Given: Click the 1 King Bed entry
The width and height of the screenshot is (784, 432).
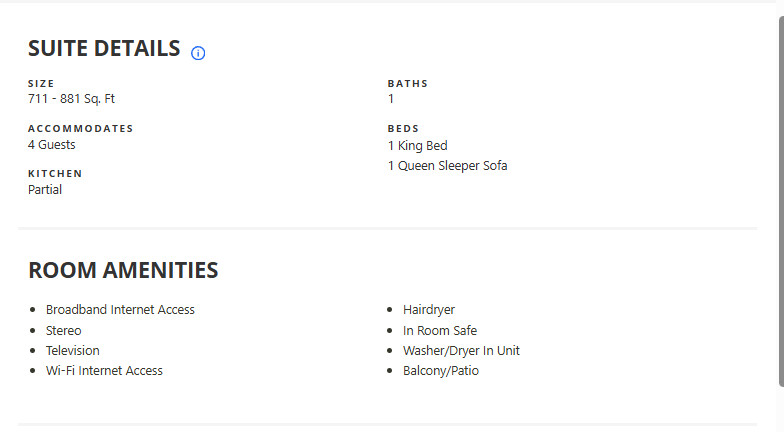Looking at the screenshot, I should click(418, 146).
